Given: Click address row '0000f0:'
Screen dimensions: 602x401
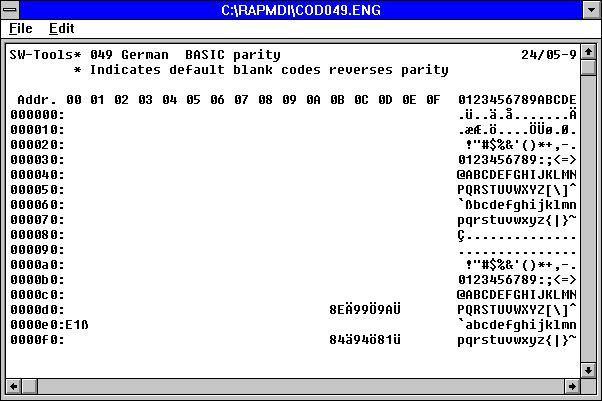Looking at the screenshot, I should point(37,340).
